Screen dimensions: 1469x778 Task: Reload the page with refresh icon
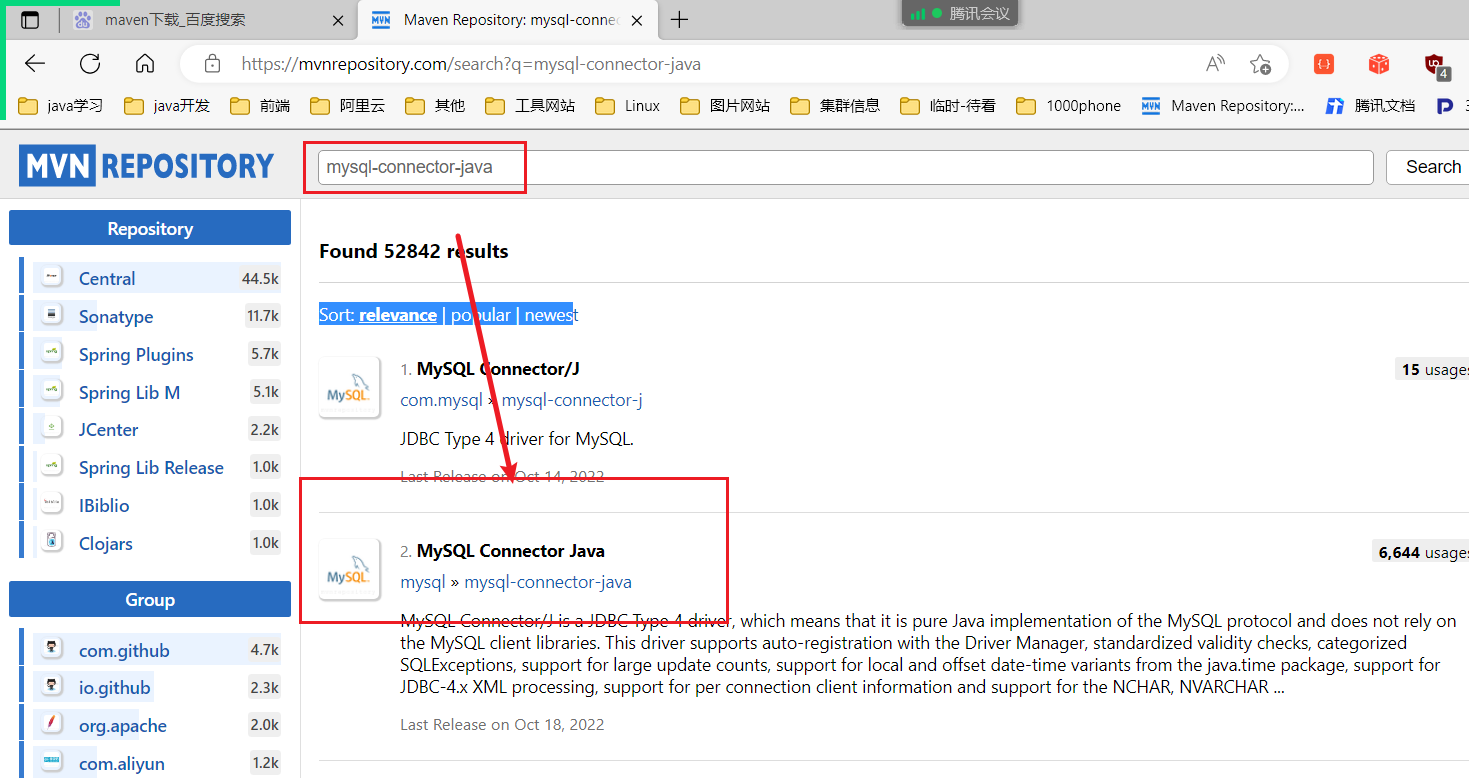[x=90, y=64]
